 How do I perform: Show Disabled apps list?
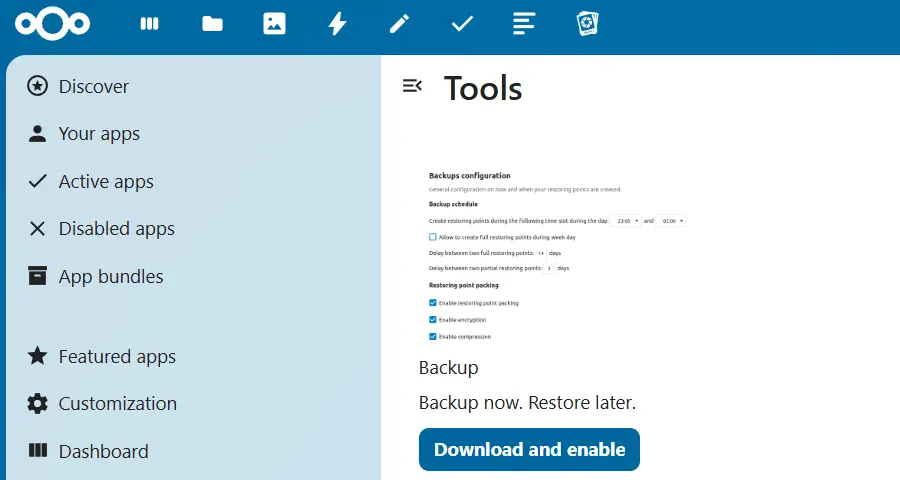[116, 229]
